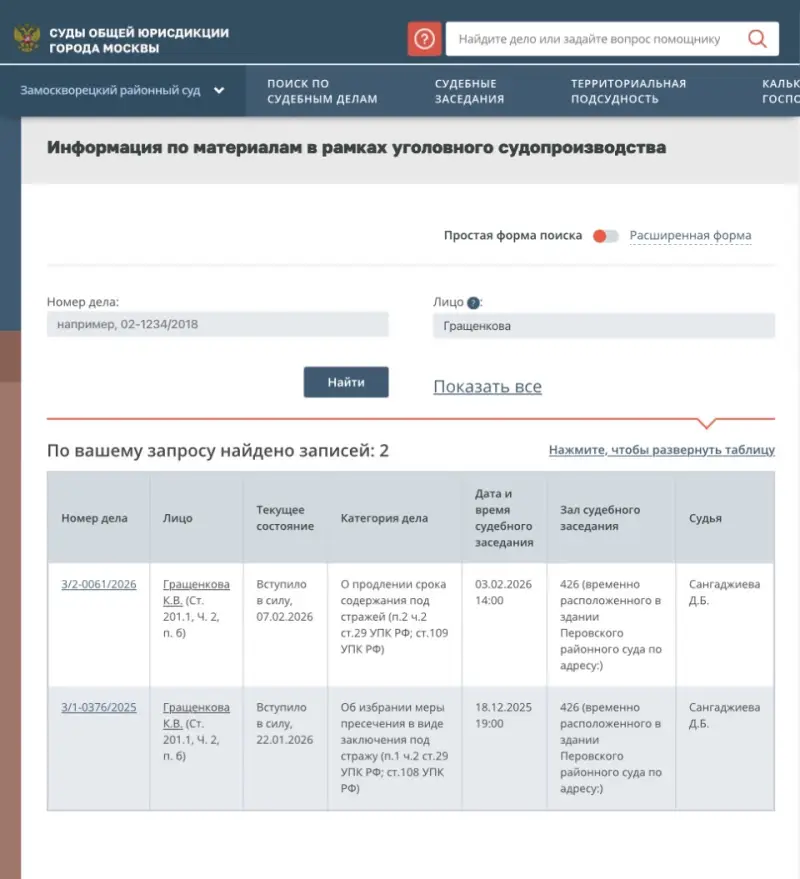Click the coat of arms logo
The width and height of the screenshot is (800, 879).
point(27,39)
